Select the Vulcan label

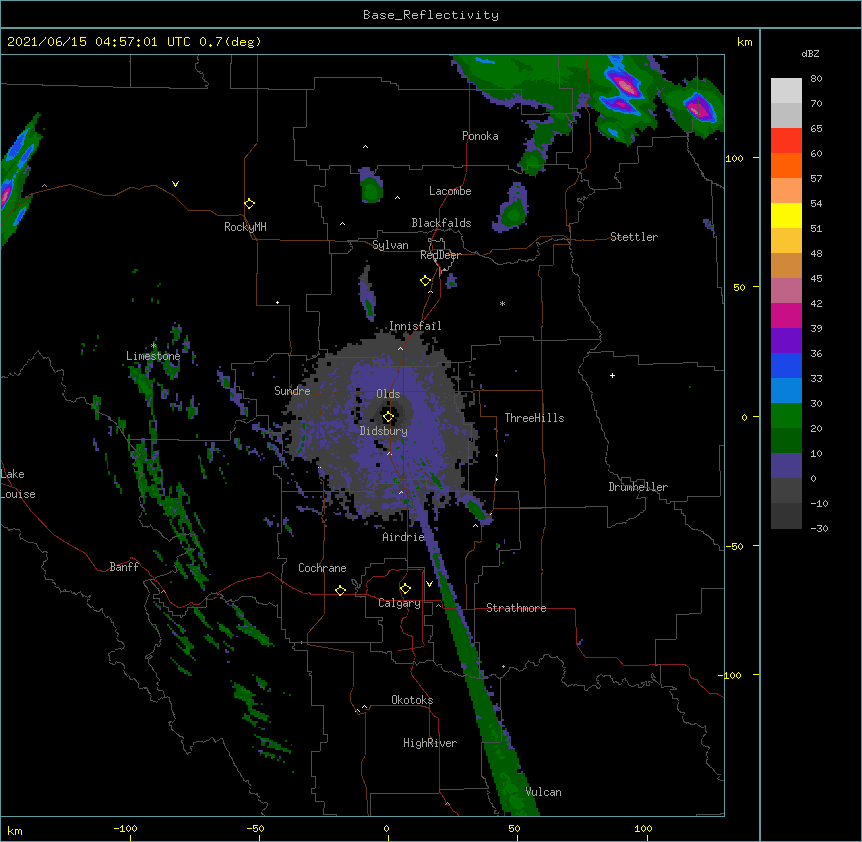point(543,792)
